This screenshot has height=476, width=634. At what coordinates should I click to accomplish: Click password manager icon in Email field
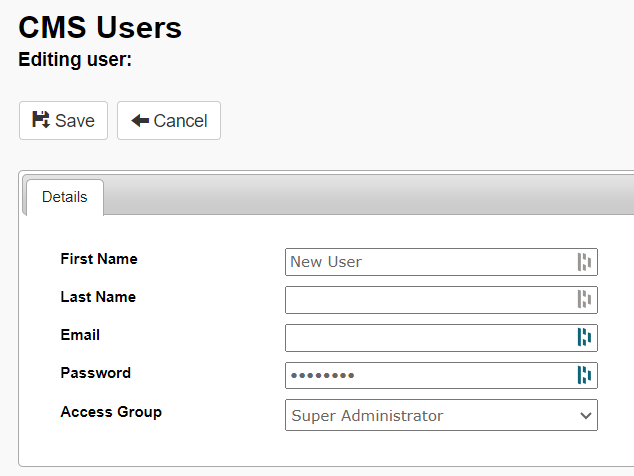[x=584, y=337]
